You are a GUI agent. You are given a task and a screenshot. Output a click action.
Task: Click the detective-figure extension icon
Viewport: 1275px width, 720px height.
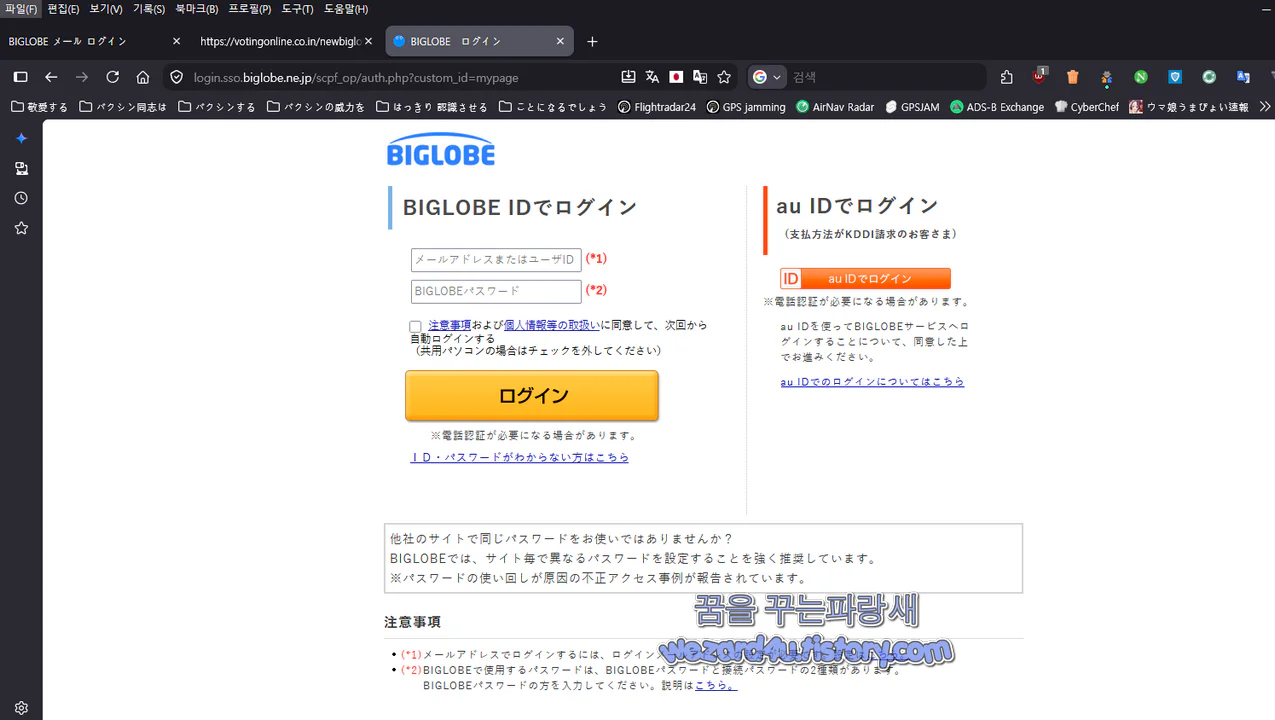coord(1107,77)
